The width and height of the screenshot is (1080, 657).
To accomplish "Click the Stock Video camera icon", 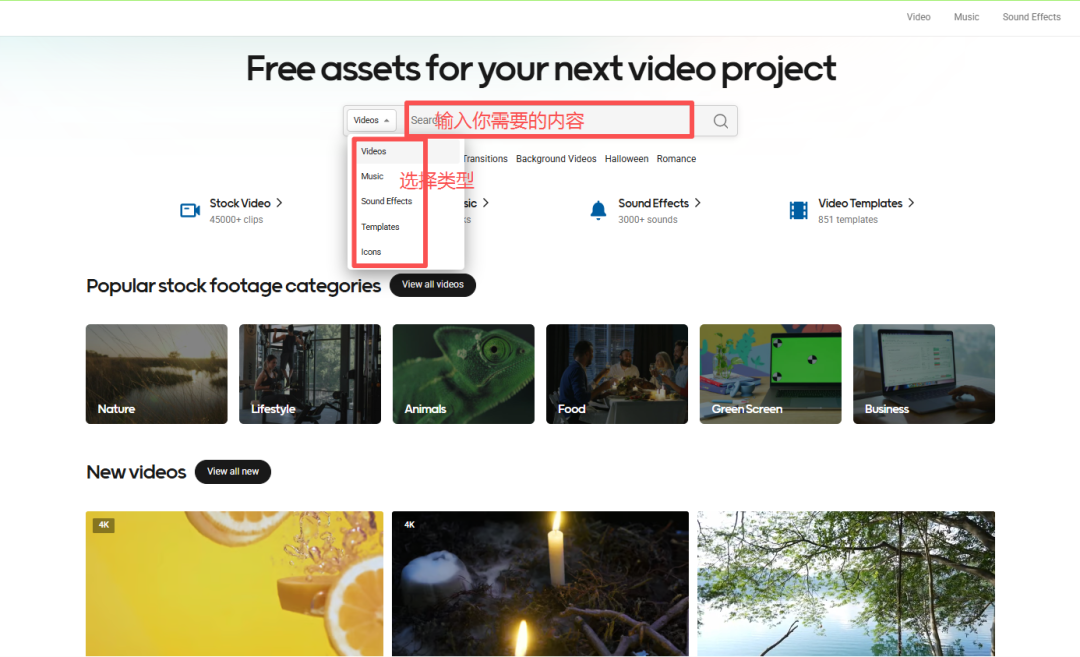I will 190,210.
